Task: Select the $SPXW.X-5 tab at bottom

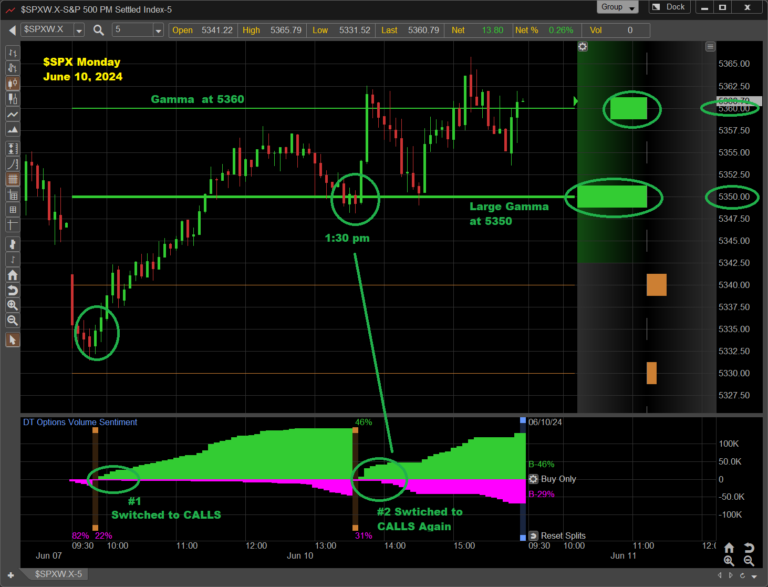Action: click(62, 574)
